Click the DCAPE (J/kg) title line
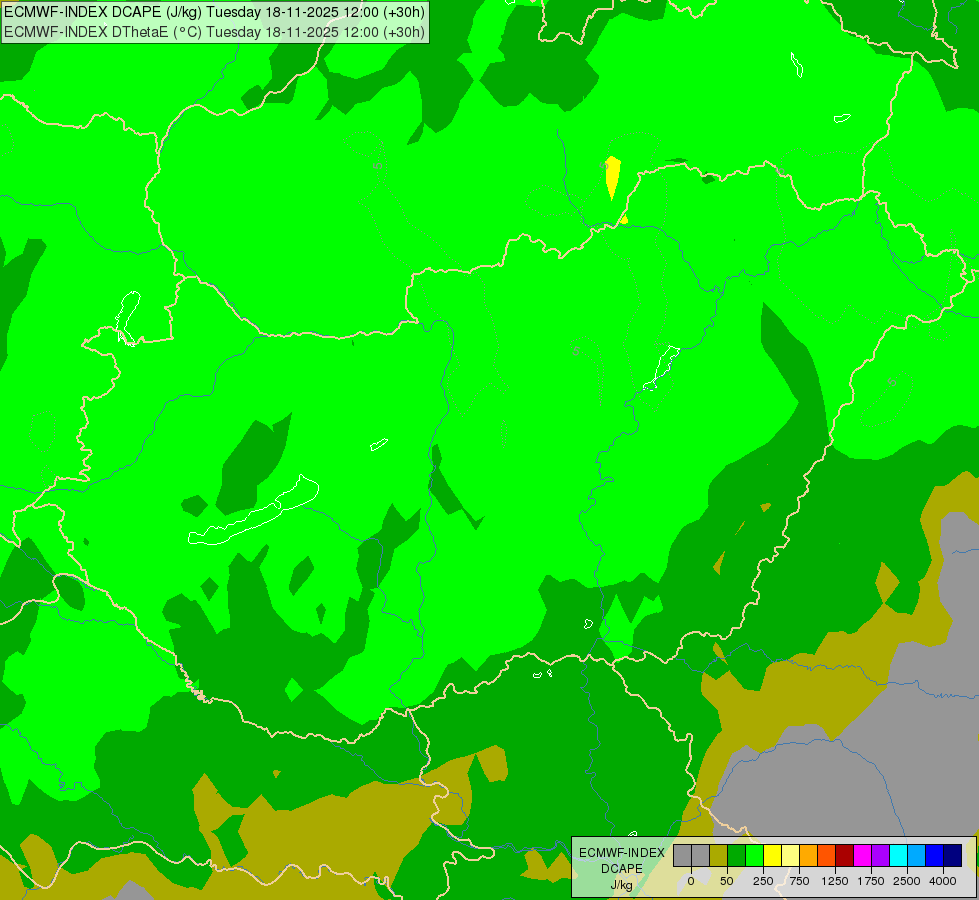Image resolution: width=979 pixels, height=900 pixels. [214, 12]
